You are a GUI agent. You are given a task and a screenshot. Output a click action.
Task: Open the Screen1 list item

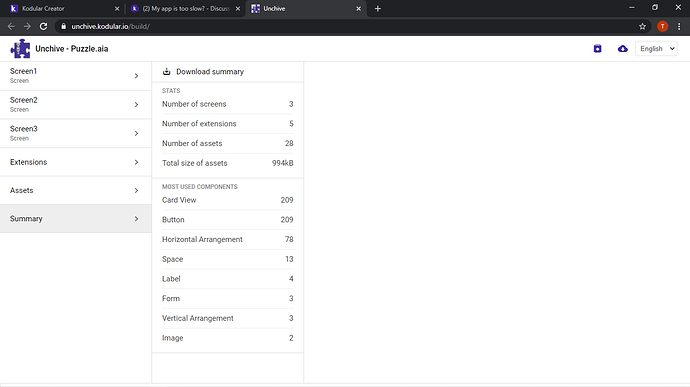pos(76,76)
